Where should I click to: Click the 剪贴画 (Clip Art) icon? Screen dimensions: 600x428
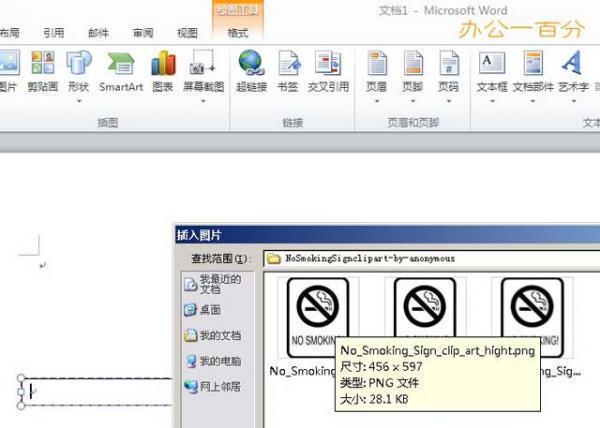coord(43,70)
